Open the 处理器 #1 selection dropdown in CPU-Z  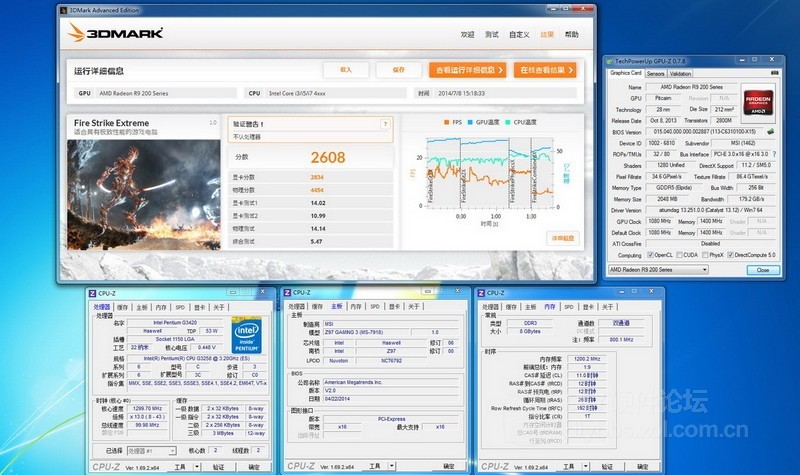(152, 451)
